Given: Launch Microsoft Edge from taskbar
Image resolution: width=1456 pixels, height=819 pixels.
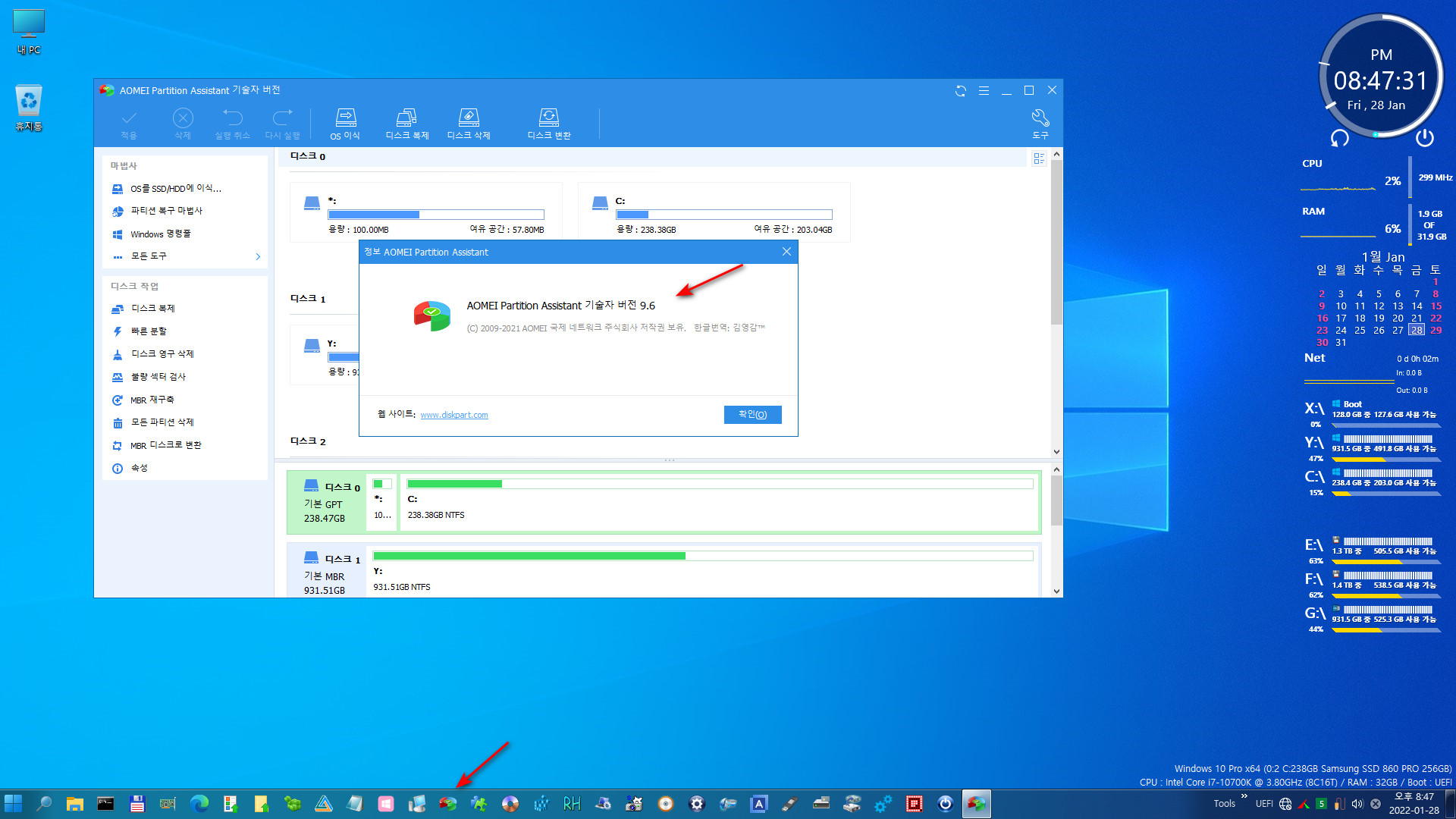Looking at the screenshot, I should click(199, 804).
